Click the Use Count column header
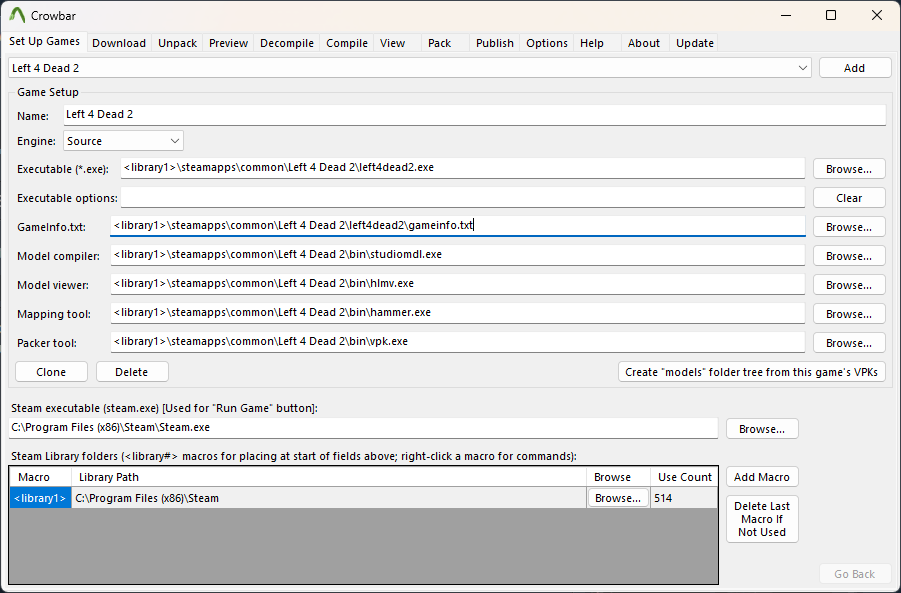 tap(684, 477)
